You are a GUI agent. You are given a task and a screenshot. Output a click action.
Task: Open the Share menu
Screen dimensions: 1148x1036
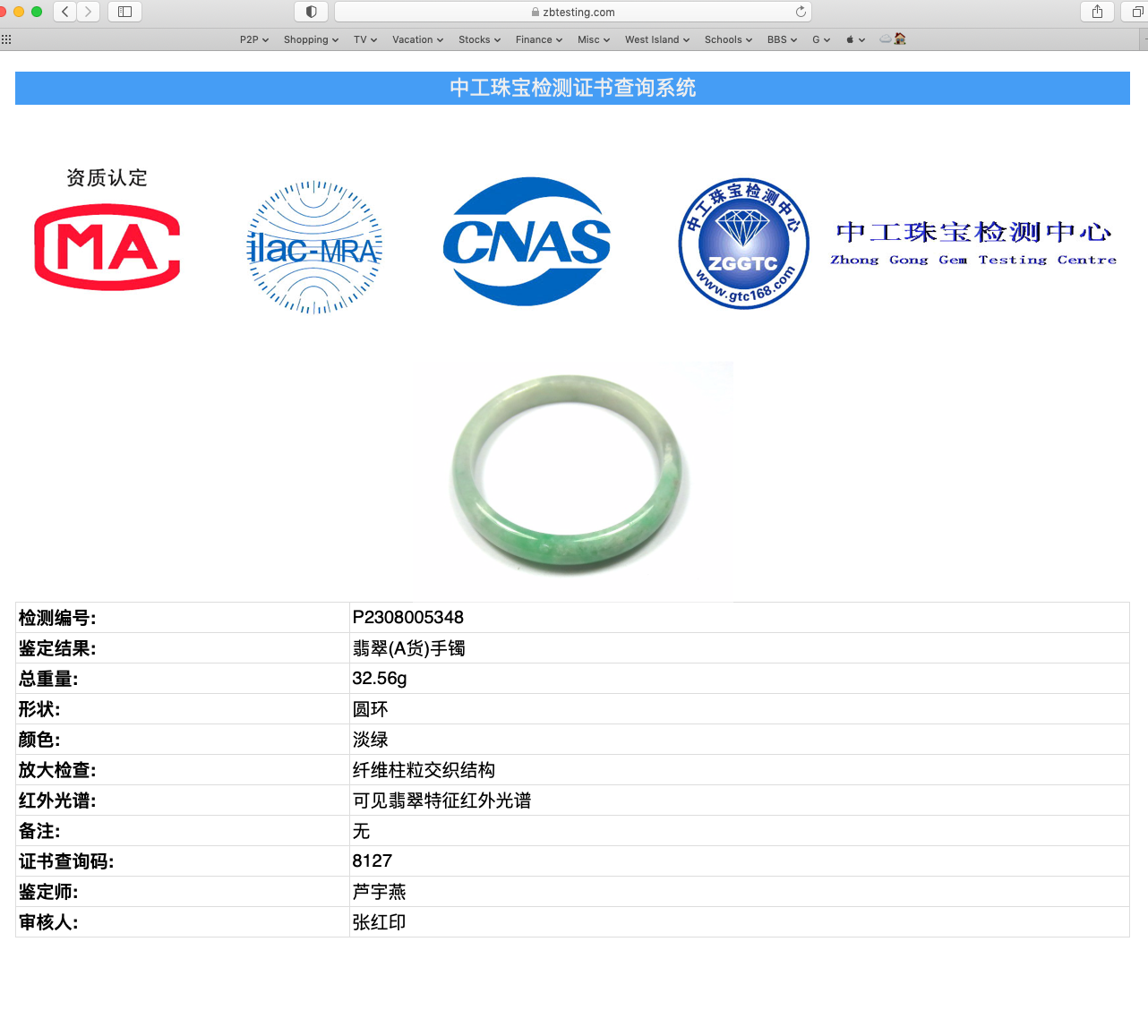(1097, 12)
